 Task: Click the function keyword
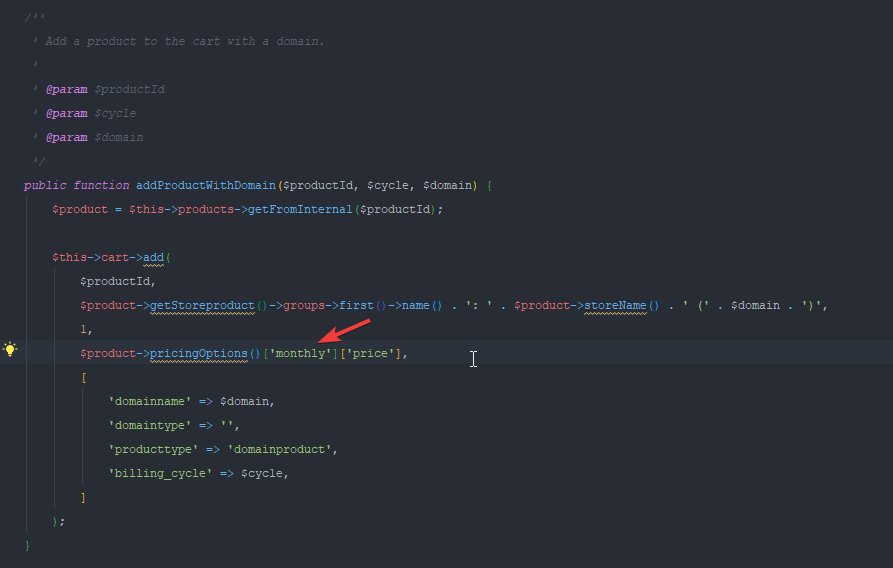(x=101, y=185)
